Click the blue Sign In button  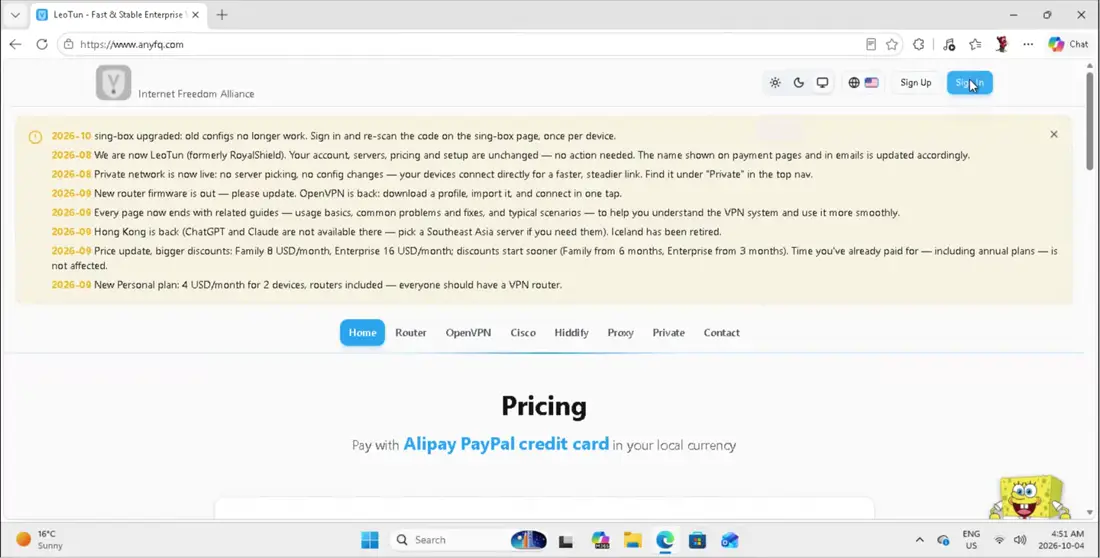click(x=970, y=83)
